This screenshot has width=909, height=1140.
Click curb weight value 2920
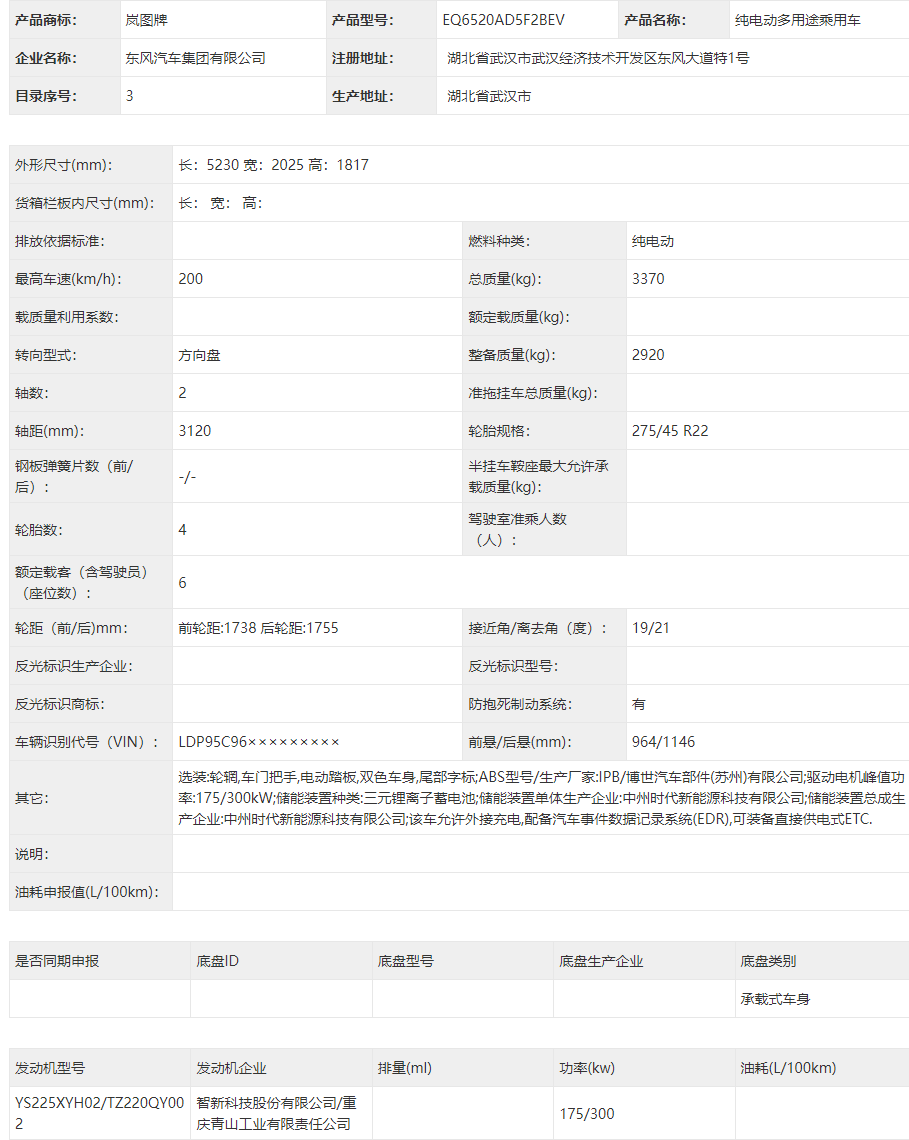coord(648,355)
